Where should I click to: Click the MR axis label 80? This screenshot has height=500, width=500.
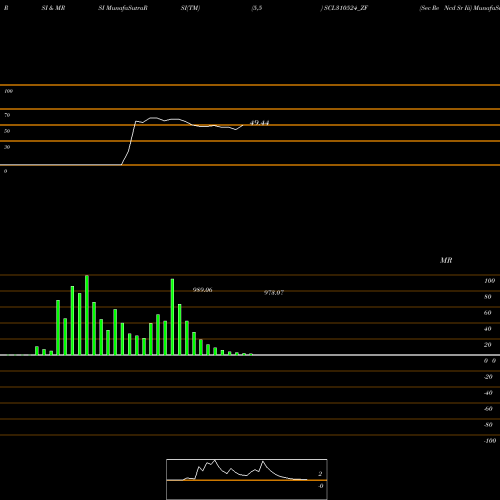[x=488, y=297]
